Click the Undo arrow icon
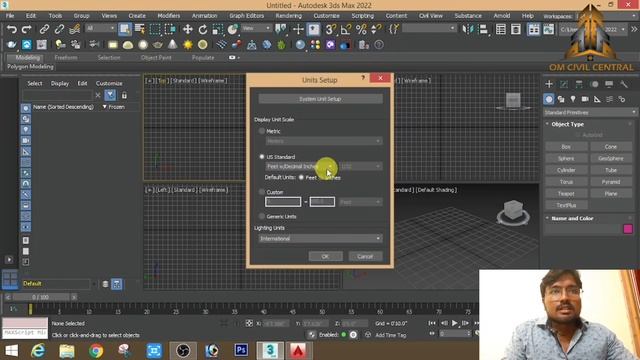This screenshot has width=640, height=360. pos(12,29)
